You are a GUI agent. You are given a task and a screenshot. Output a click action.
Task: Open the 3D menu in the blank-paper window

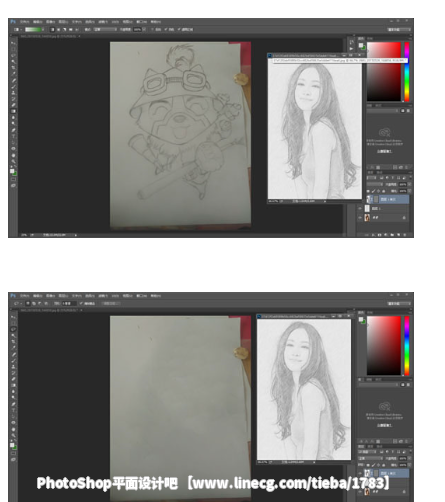click(115, 295)
